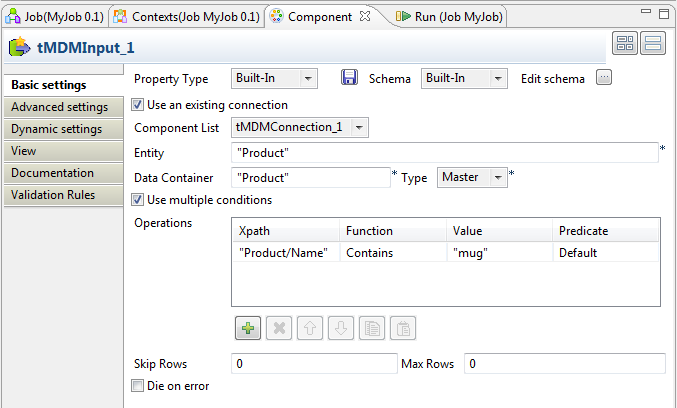This screenshot has height=408, width=677.
Task: Click the copy rows icon
Action: [372, 328]
